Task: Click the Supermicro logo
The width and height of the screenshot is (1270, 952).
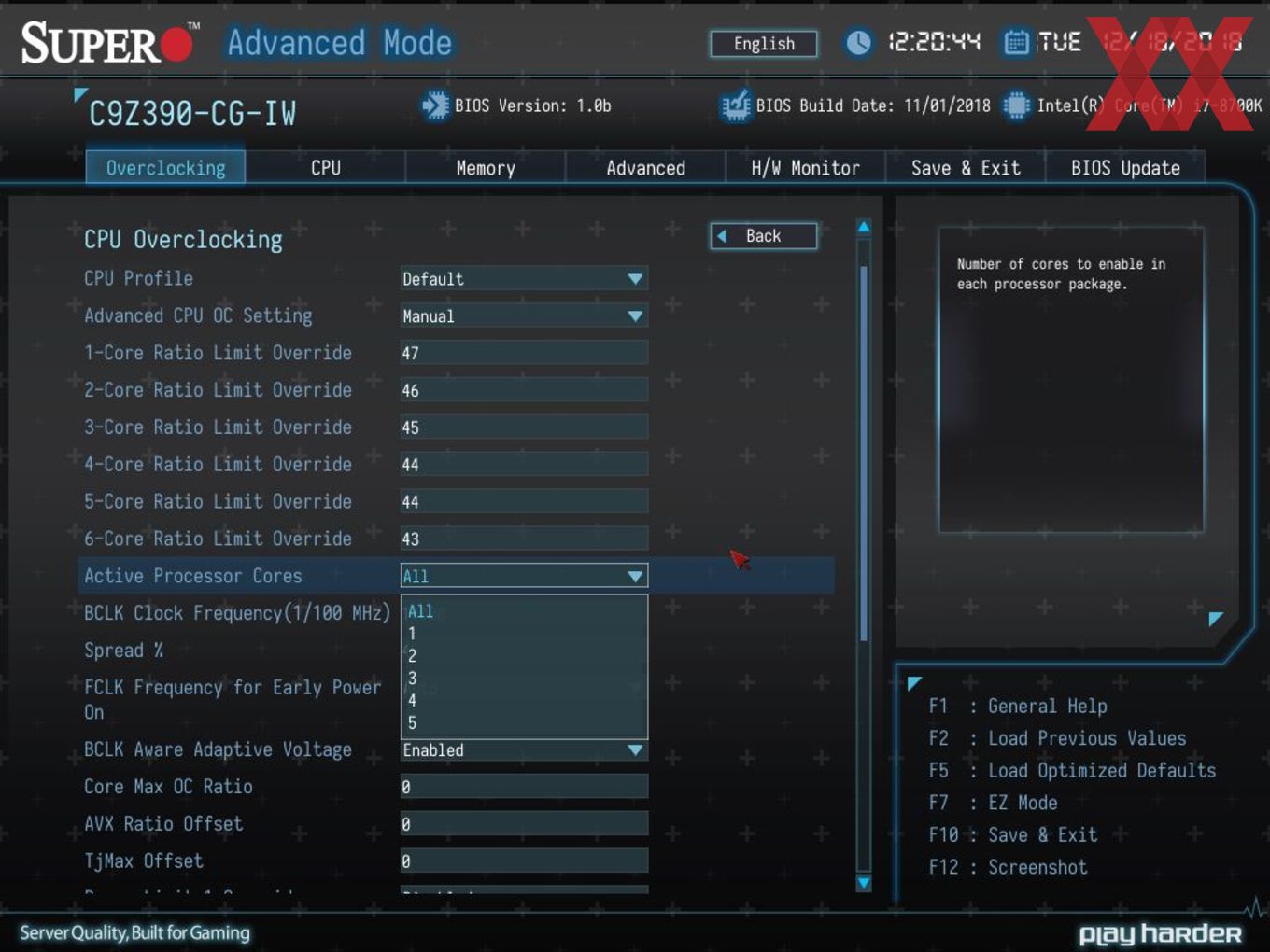Action: 110,43
